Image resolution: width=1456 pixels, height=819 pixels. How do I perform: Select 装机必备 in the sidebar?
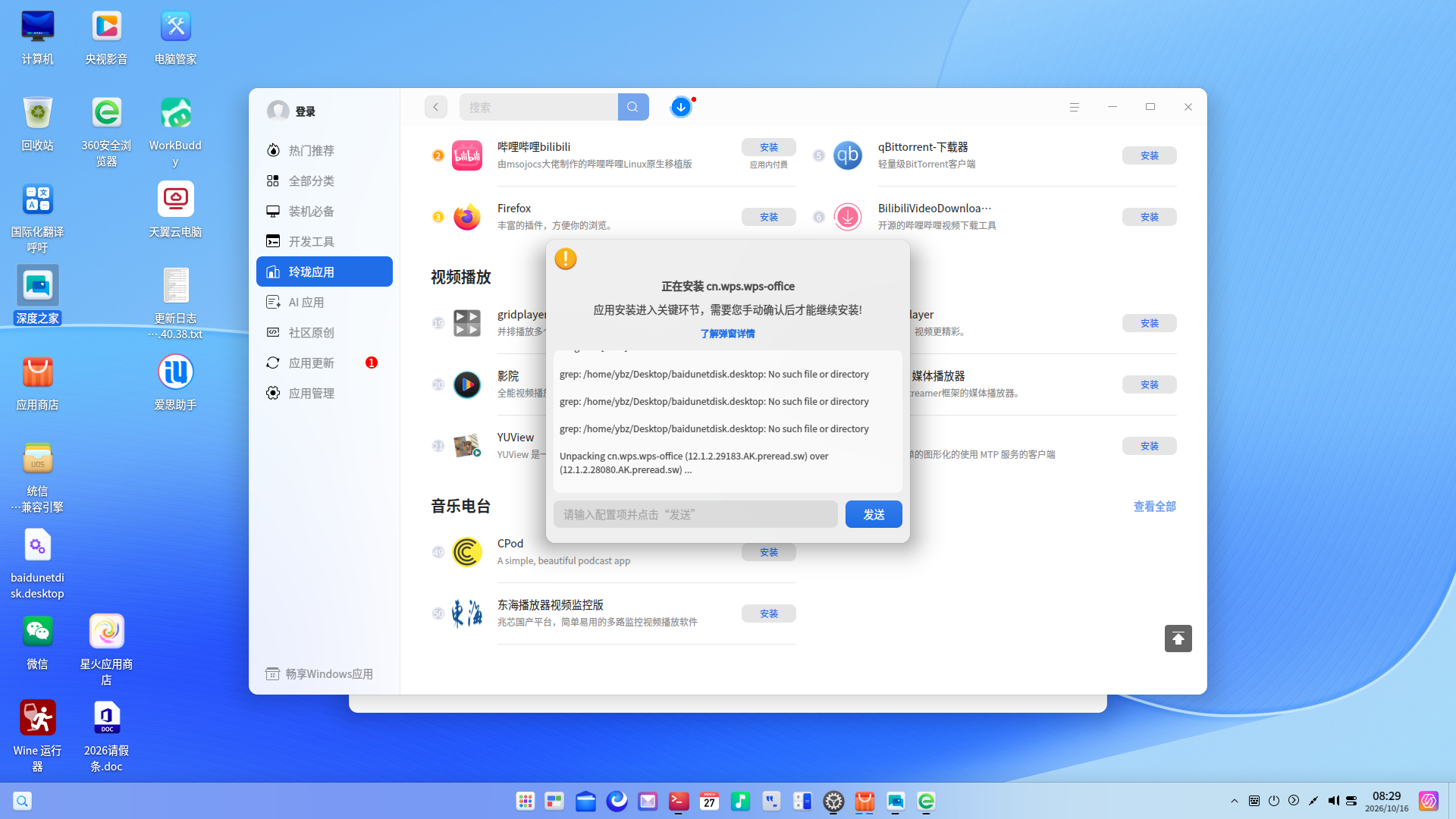click(325, 211)
